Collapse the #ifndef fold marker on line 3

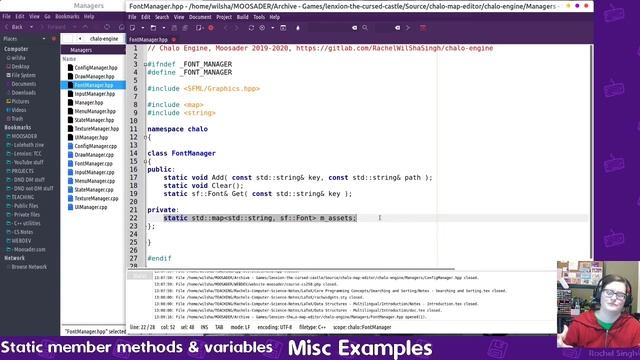tap(145, 64)
